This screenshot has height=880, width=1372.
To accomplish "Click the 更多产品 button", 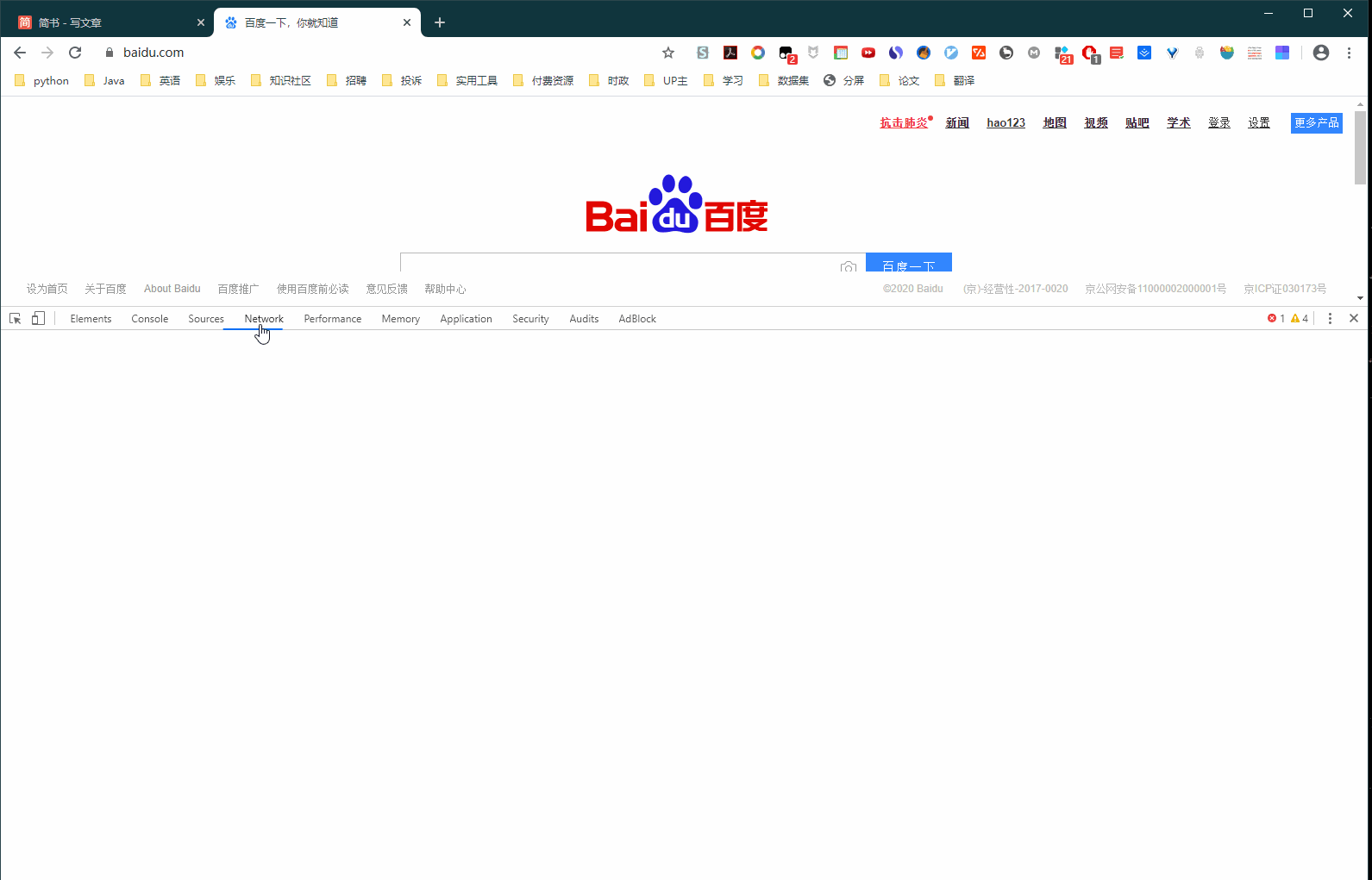I will 1317,123.
